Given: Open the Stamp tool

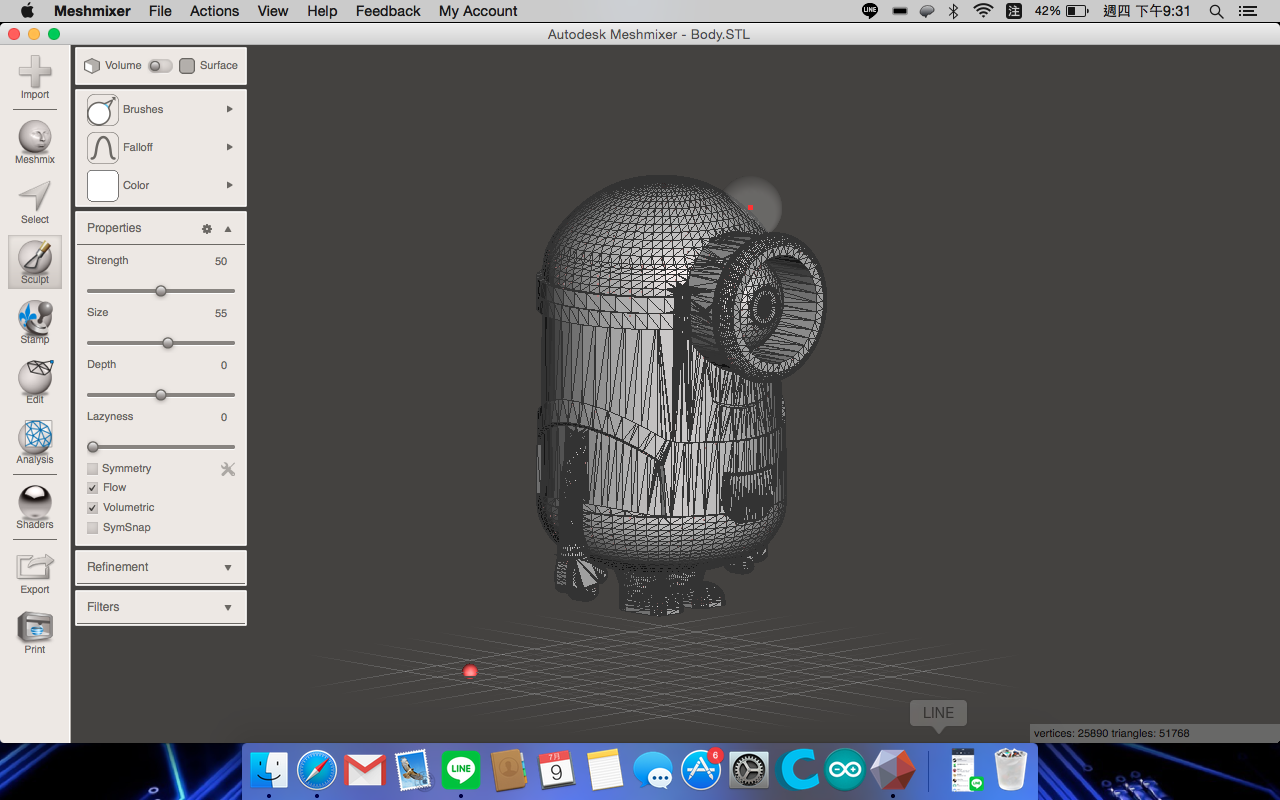Looking at the screenshot, I should (x=35, y=322).
